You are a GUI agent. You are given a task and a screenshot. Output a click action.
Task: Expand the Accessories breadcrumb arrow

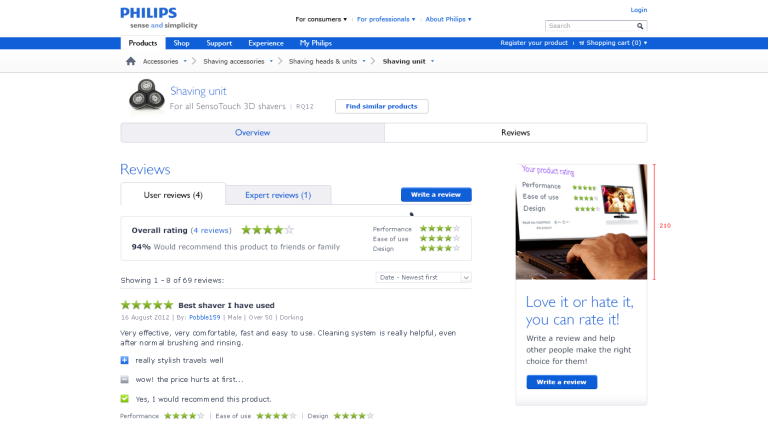[185, 61]
